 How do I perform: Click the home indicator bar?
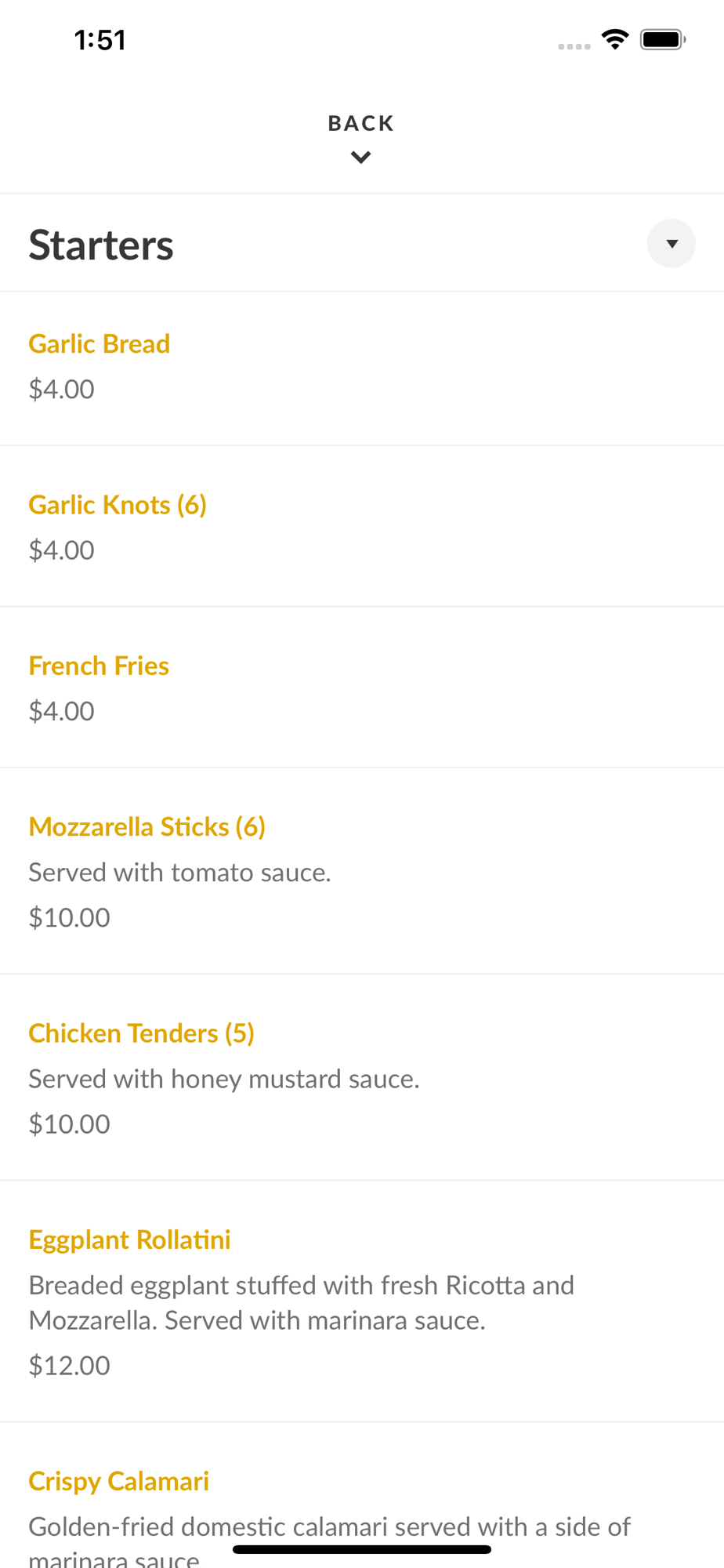pos(362,1549)
